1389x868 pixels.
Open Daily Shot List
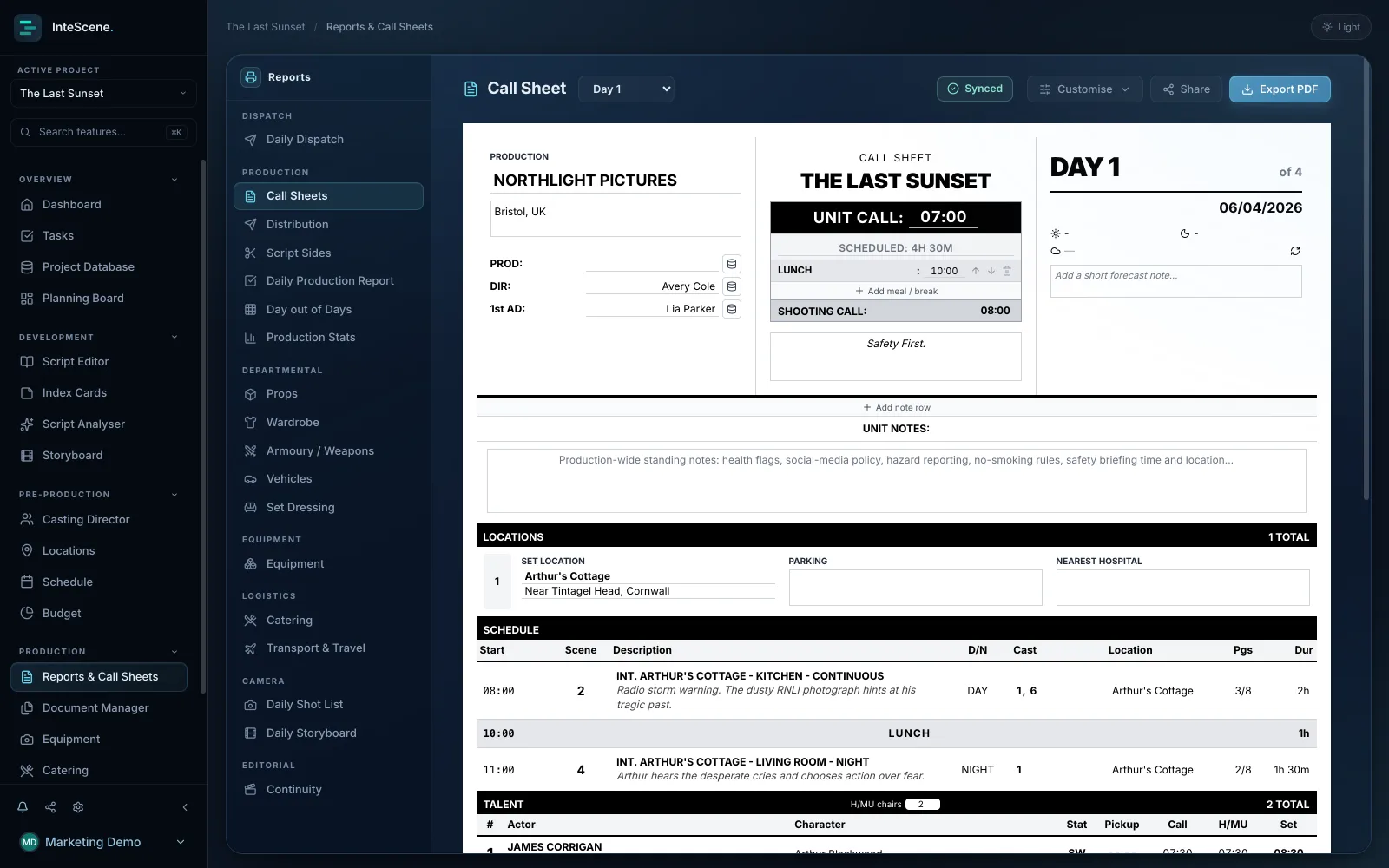[x=328, y=705]
